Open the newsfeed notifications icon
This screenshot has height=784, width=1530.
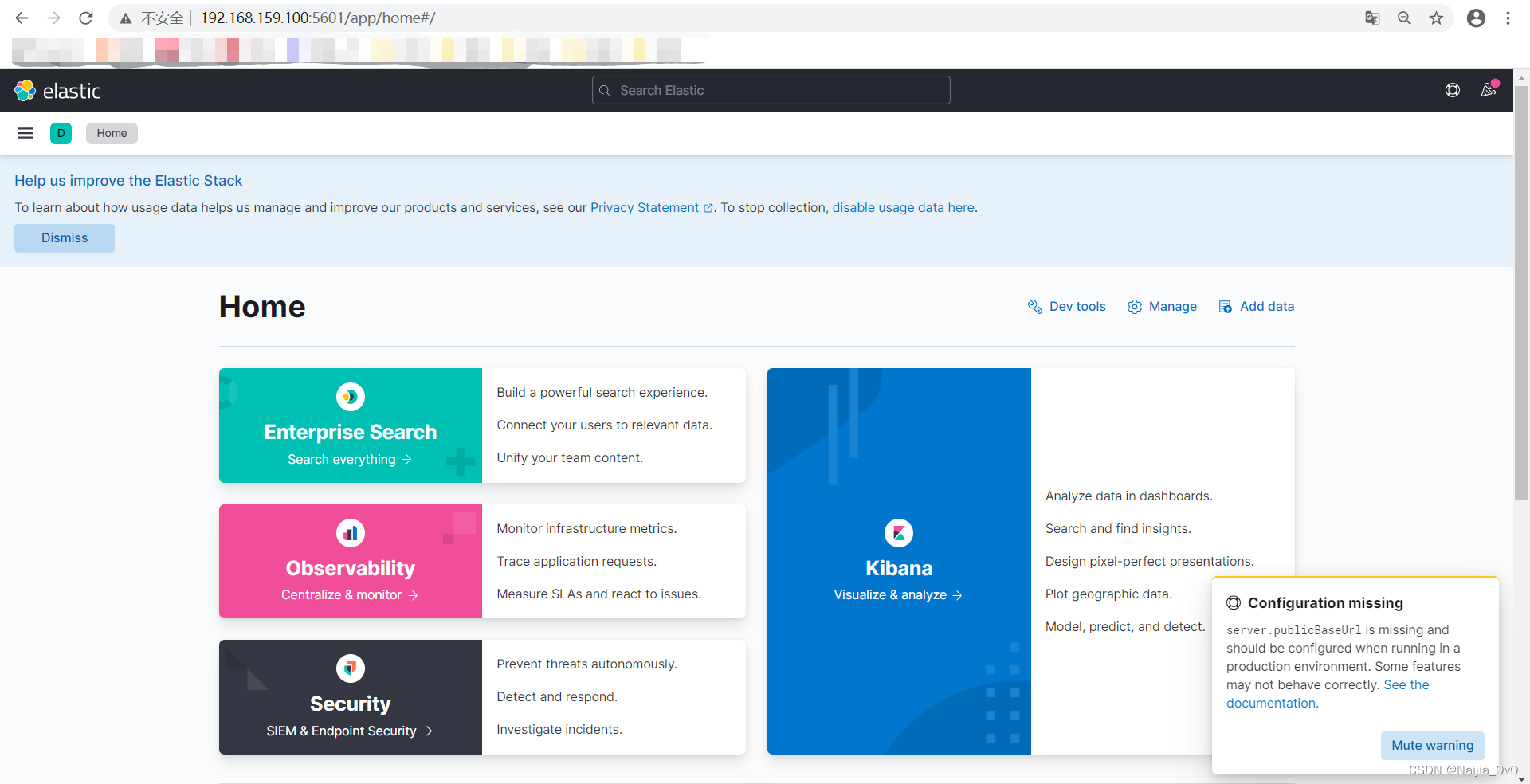pyautogui.click(x=1489, y=90)
